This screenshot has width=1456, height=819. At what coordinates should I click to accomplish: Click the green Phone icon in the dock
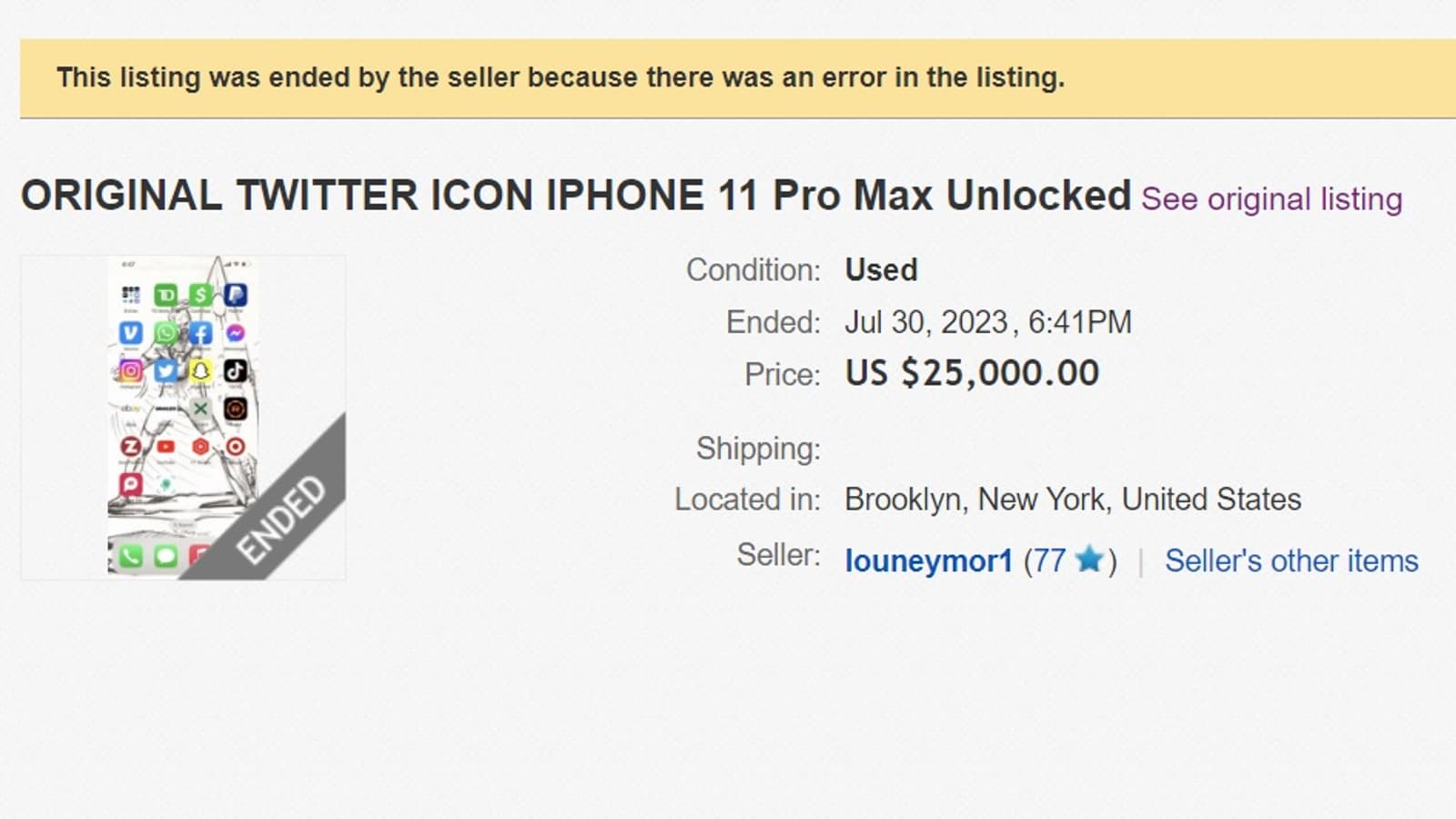tap(130, 555)
